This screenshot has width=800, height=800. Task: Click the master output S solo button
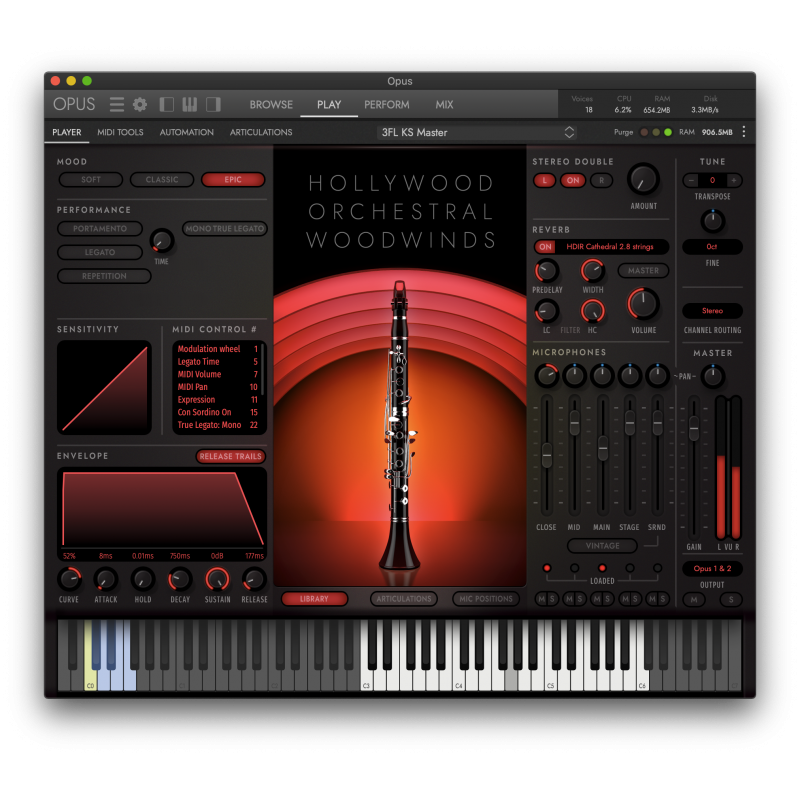coord(731,599)
